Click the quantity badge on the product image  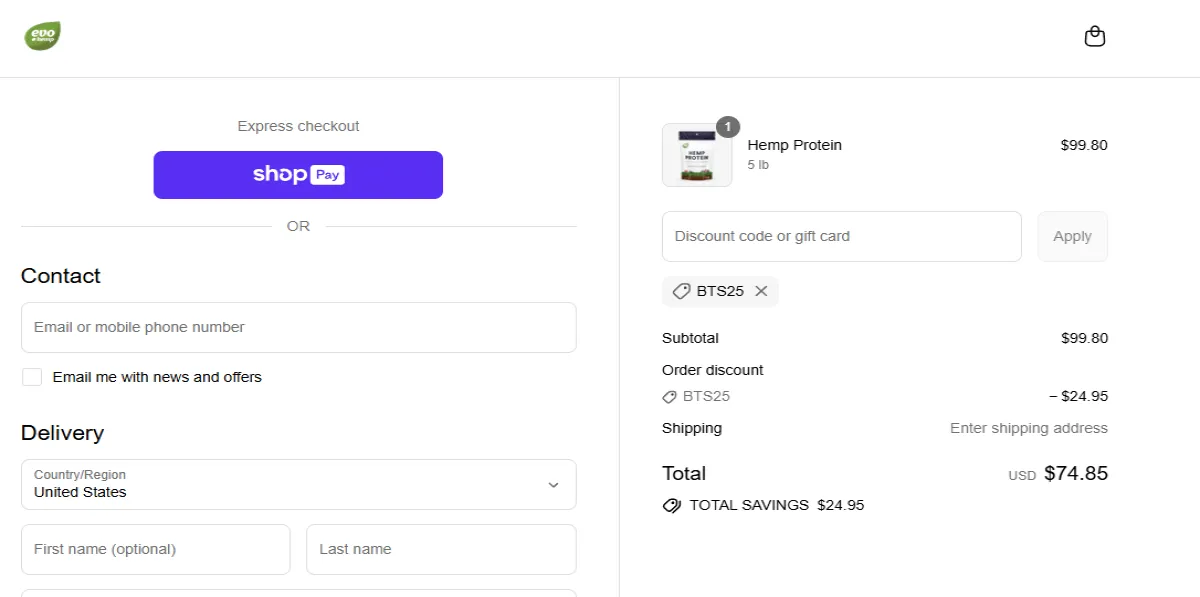(x=727, y=127)
